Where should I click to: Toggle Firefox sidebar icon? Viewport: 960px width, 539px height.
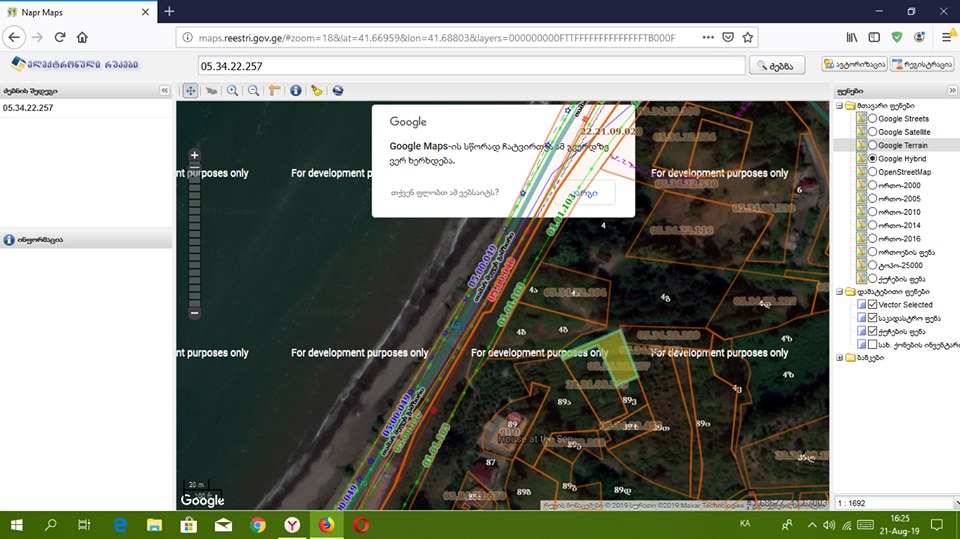click(x=874, y=37)
